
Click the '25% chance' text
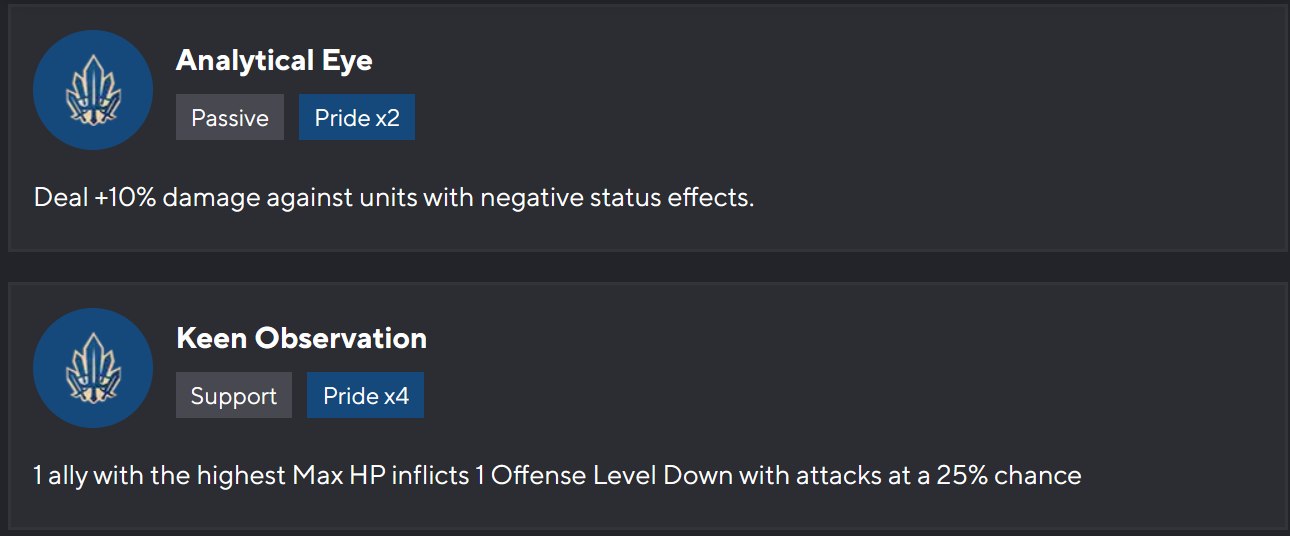[x=1008, y=475]
